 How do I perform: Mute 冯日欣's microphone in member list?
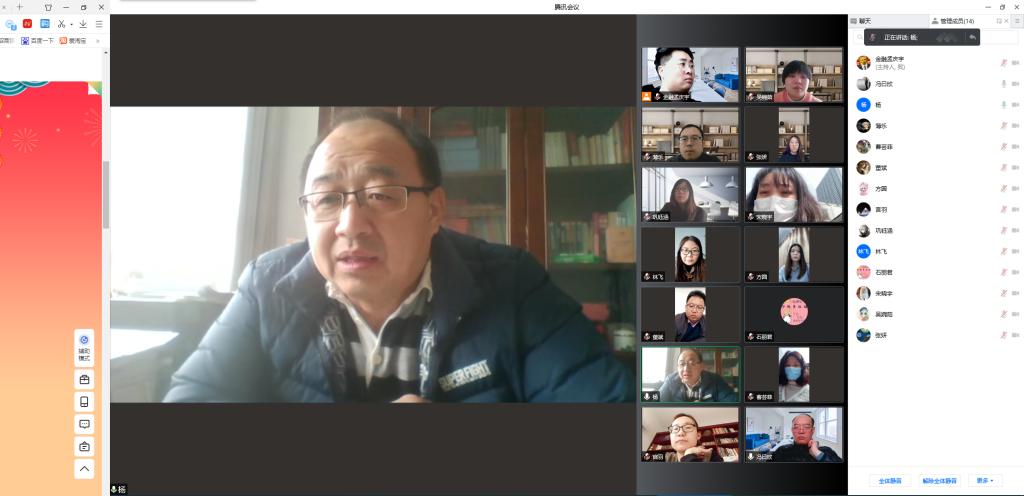[x=1003, y=84]
